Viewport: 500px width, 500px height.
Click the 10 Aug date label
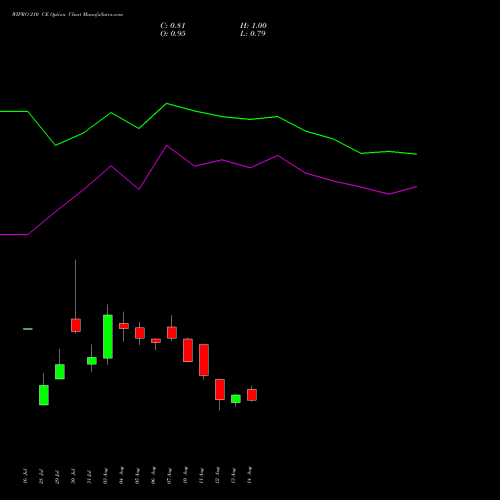[x=185, y=476]
